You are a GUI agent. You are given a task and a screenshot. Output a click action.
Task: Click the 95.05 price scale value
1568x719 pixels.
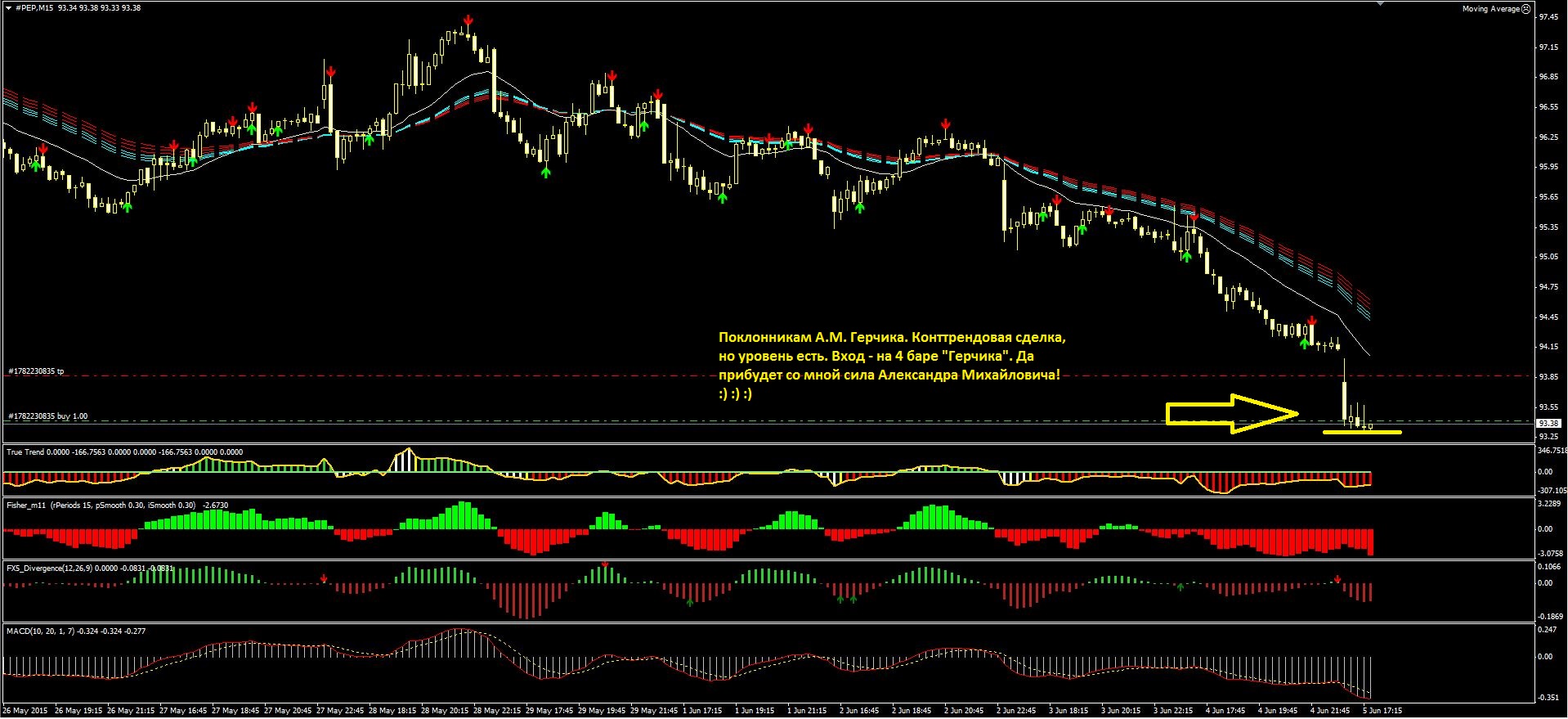[1548, 256]
